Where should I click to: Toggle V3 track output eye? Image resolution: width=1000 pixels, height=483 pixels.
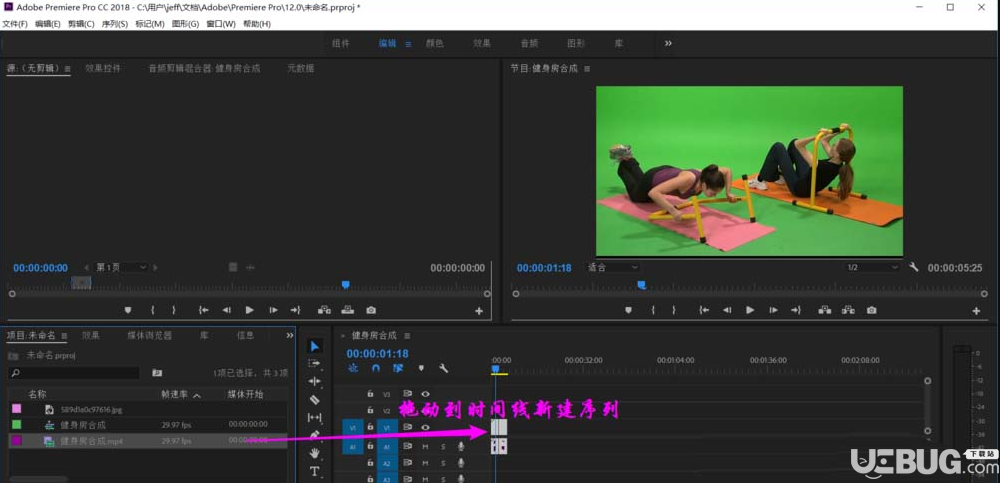pos(425,394)
